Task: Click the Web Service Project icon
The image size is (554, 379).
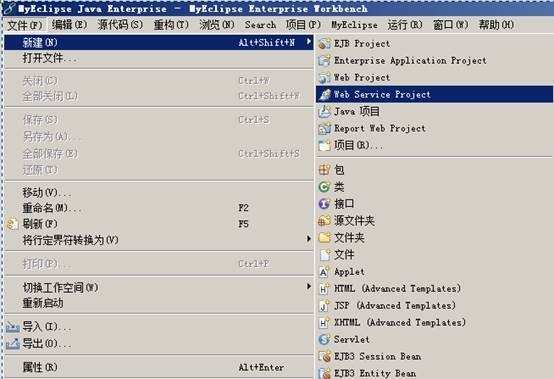Action: [x=324, y=94]
